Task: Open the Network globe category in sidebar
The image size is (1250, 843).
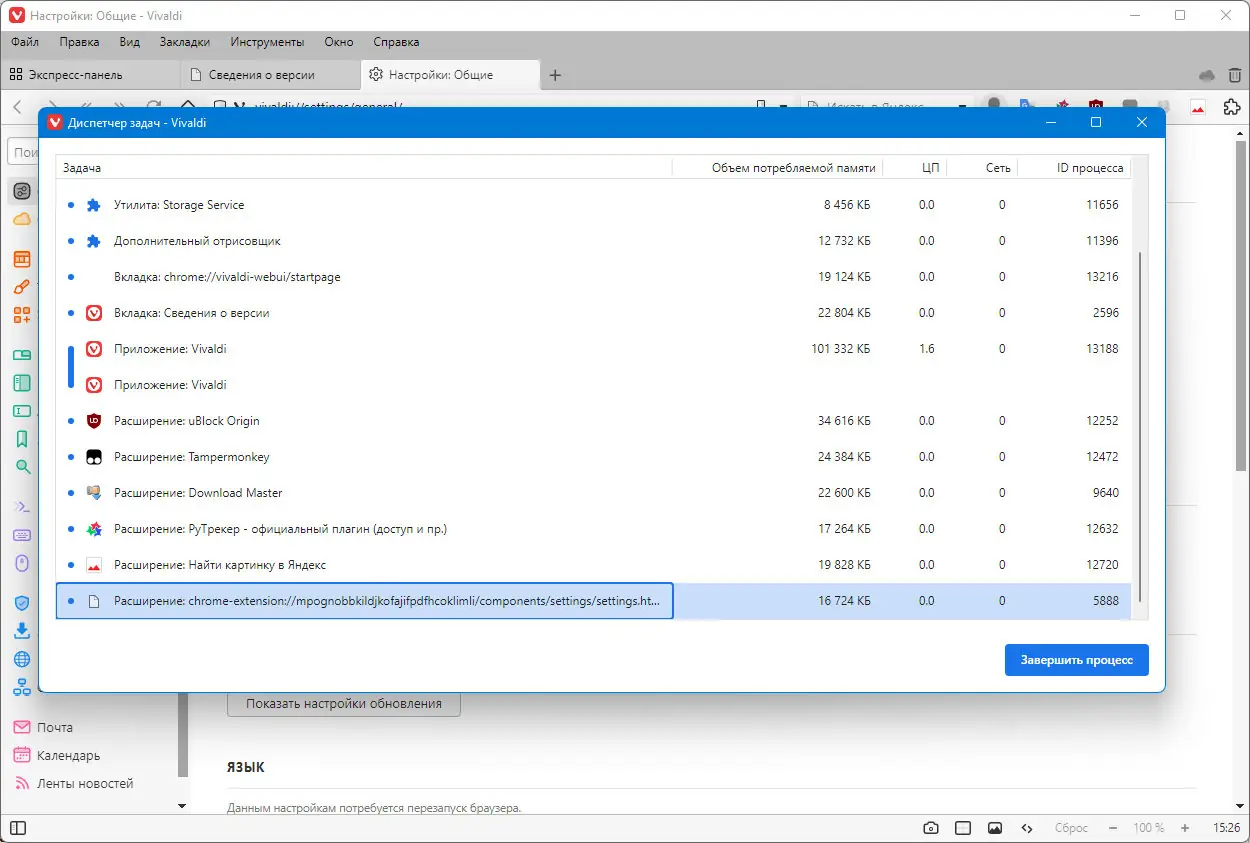Action: point(21,659)
